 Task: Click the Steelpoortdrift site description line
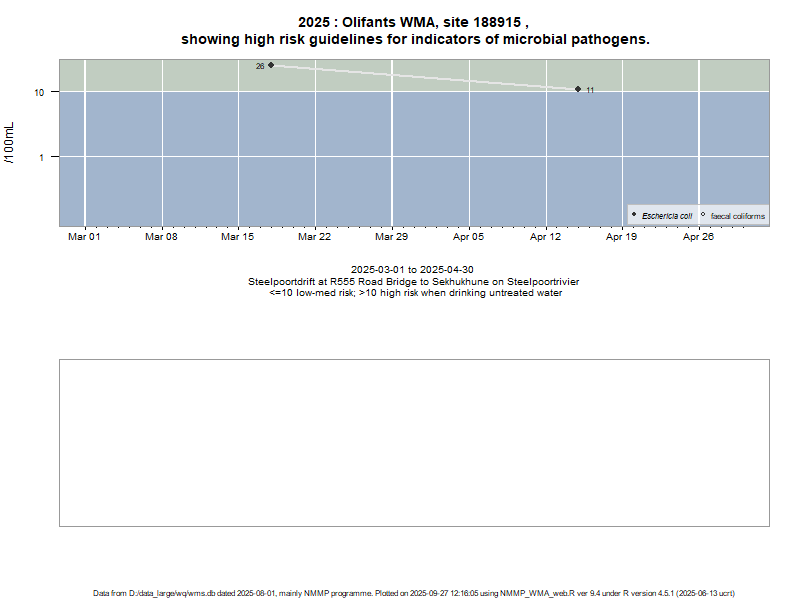click(x=413, y=282)
